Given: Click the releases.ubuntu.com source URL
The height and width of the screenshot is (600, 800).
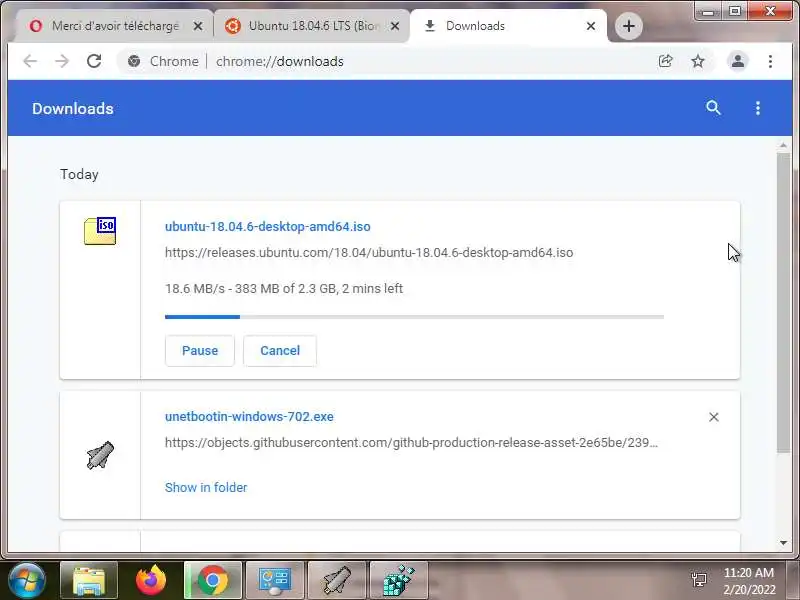Looking at the screenshot, I should click(369, 253).
